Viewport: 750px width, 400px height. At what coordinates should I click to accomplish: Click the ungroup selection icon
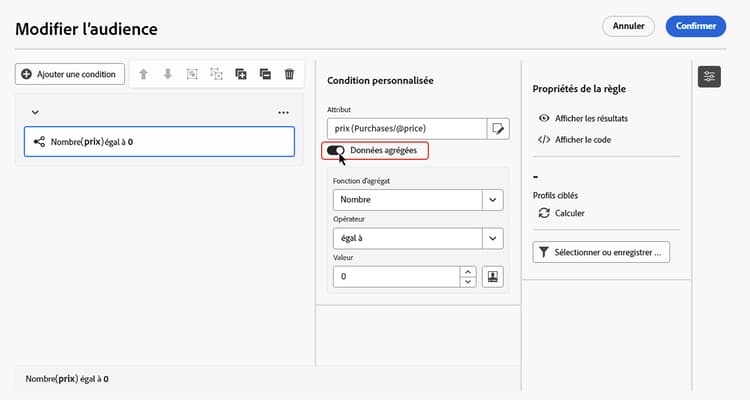(x=216, y=74)
